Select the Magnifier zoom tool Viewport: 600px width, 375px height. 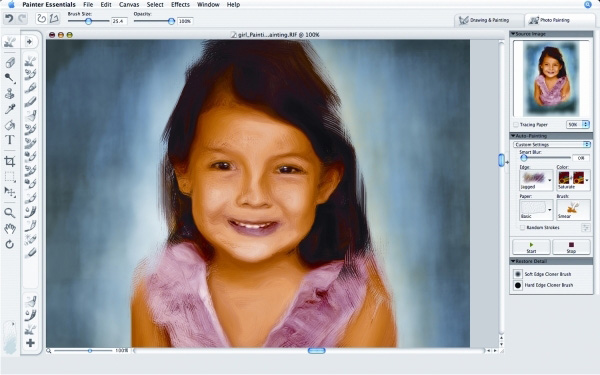coord(10,213)
